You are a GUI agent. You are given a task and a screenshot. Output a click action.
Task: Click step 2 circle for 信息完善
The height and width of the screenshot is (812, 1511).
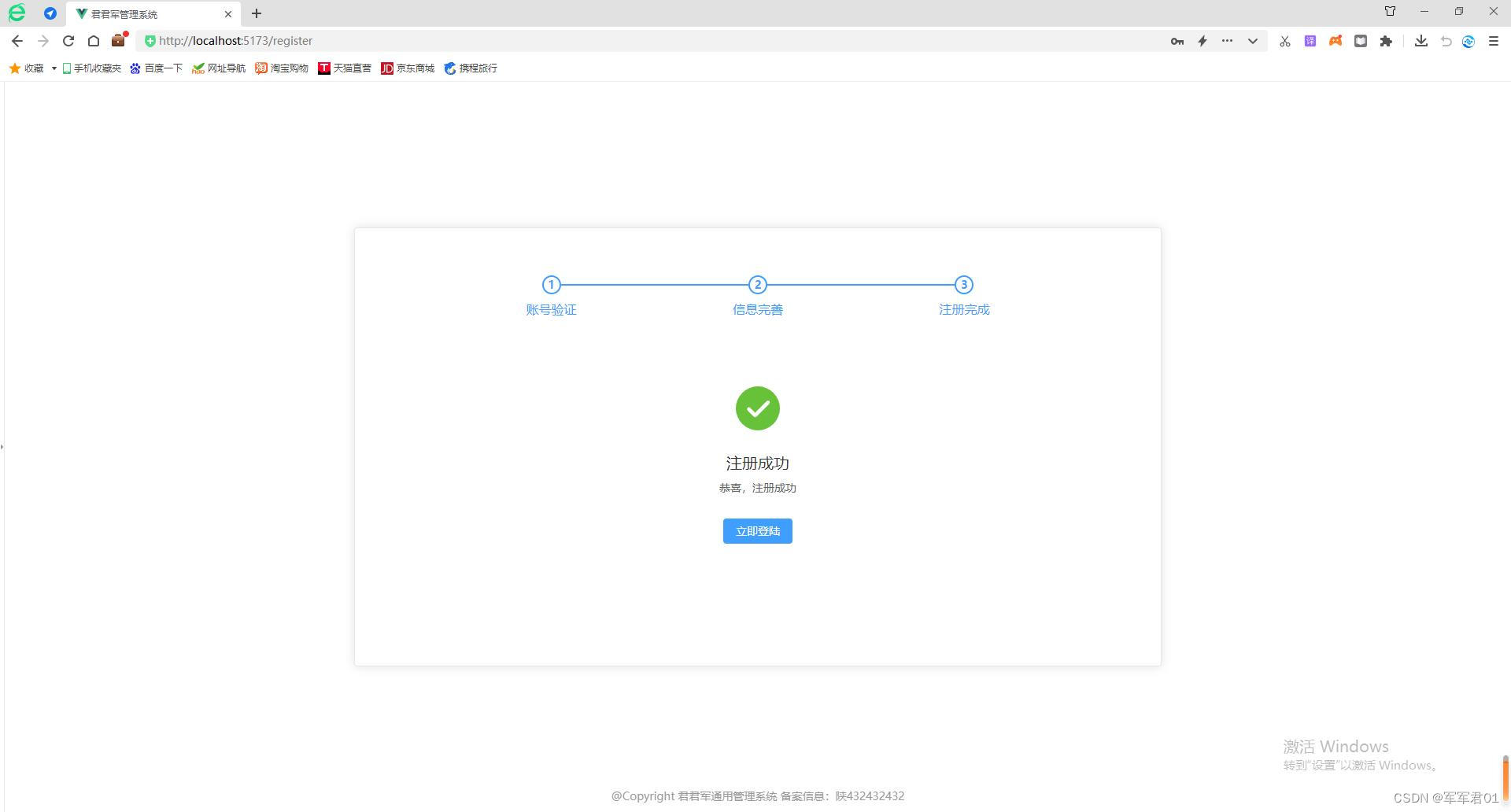click(x=757, y=285)
